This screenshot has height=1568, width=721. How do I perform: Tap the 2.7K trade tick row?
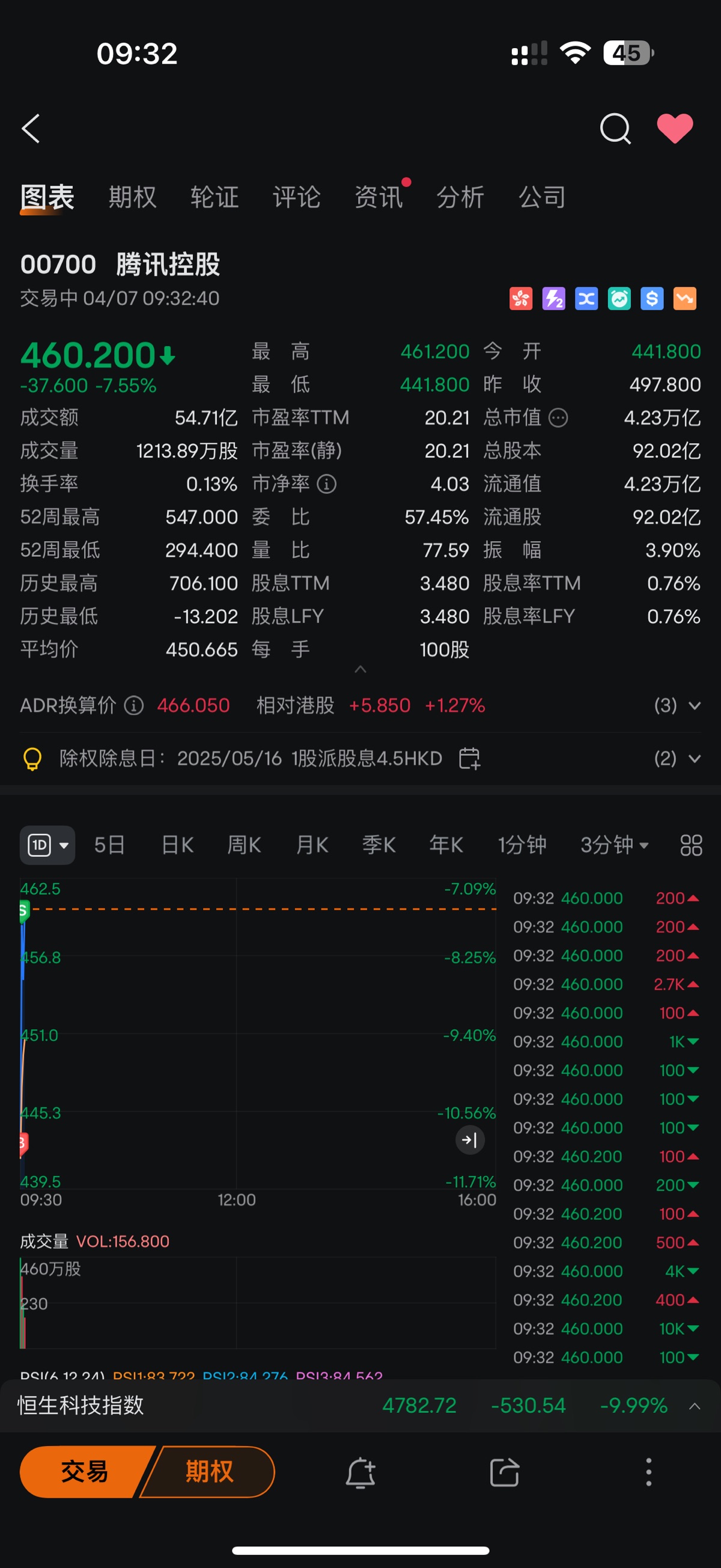(606, 985)
